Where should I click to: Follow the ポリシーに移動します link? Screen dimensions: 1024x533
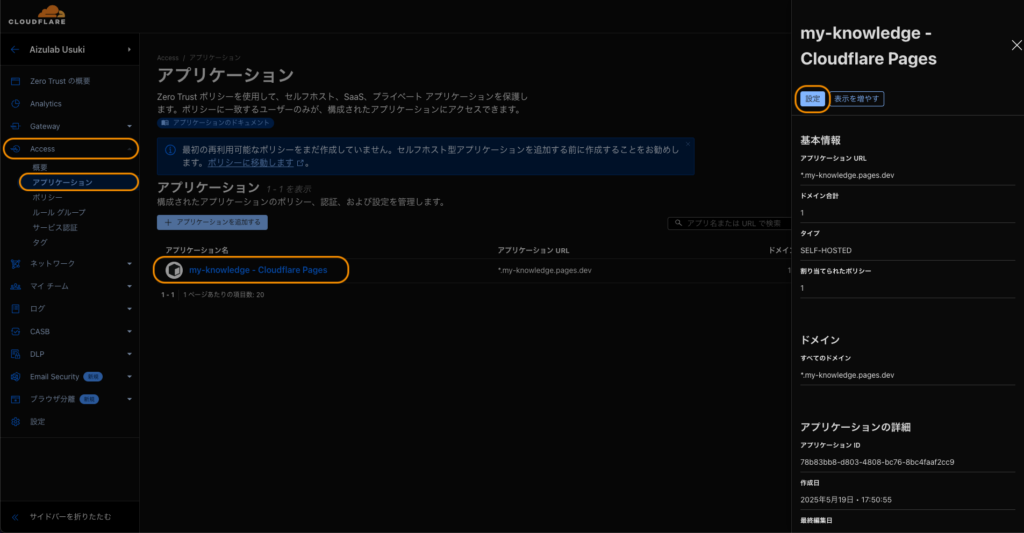[251, 163]
